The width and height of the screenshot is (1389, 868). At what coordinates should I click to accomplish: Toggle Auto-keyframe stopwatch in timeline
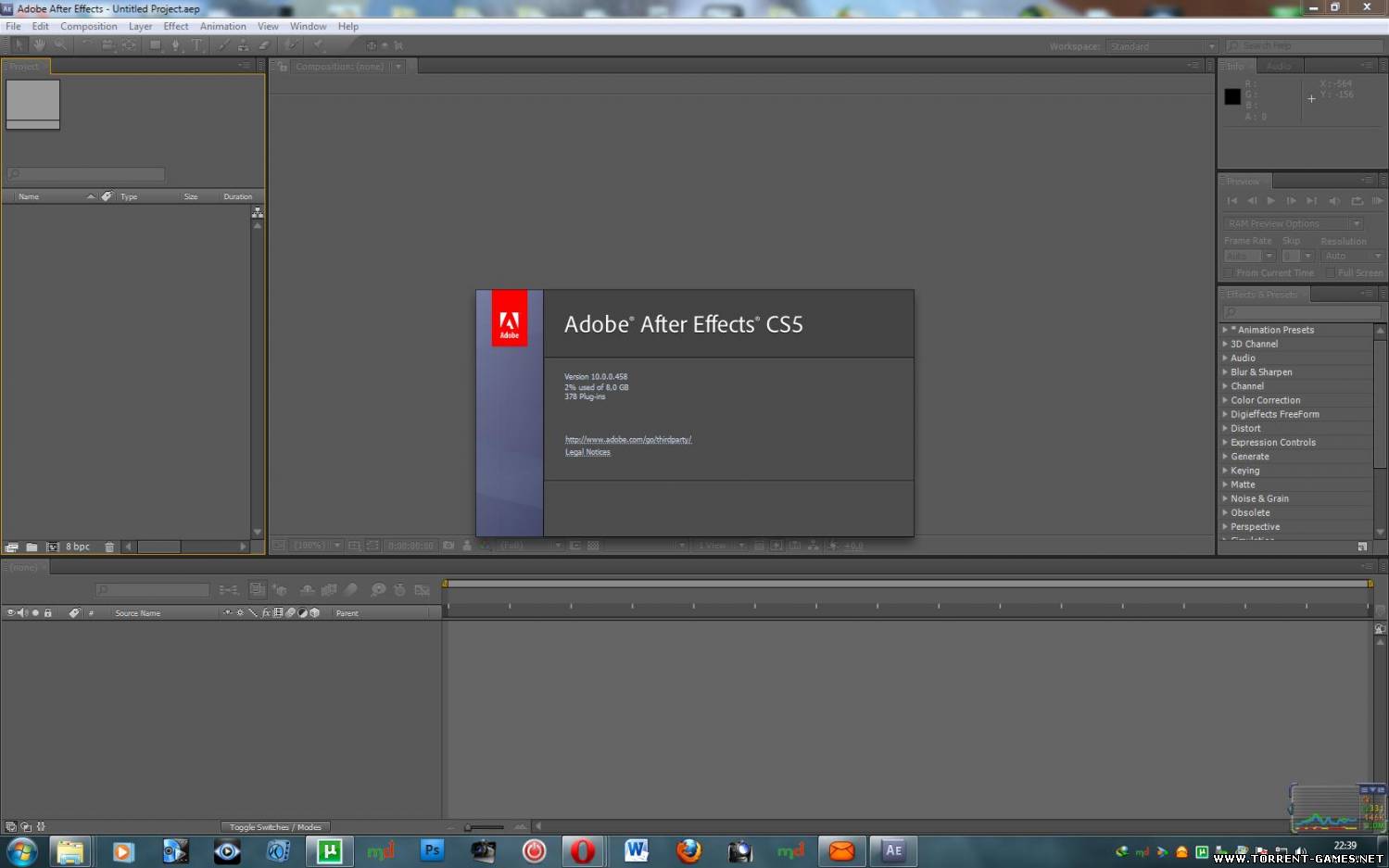click(399, 589)
